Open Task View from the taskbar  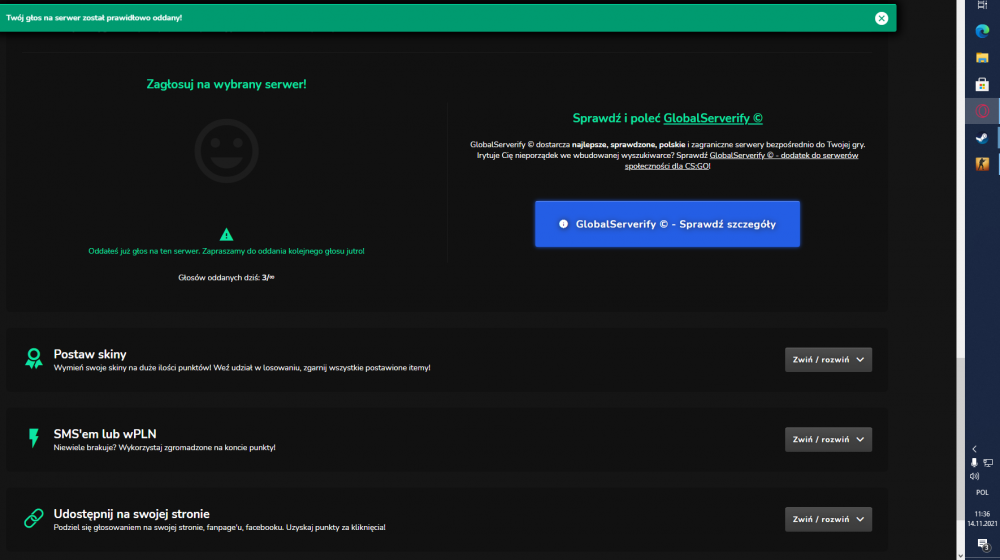[982, 5]
